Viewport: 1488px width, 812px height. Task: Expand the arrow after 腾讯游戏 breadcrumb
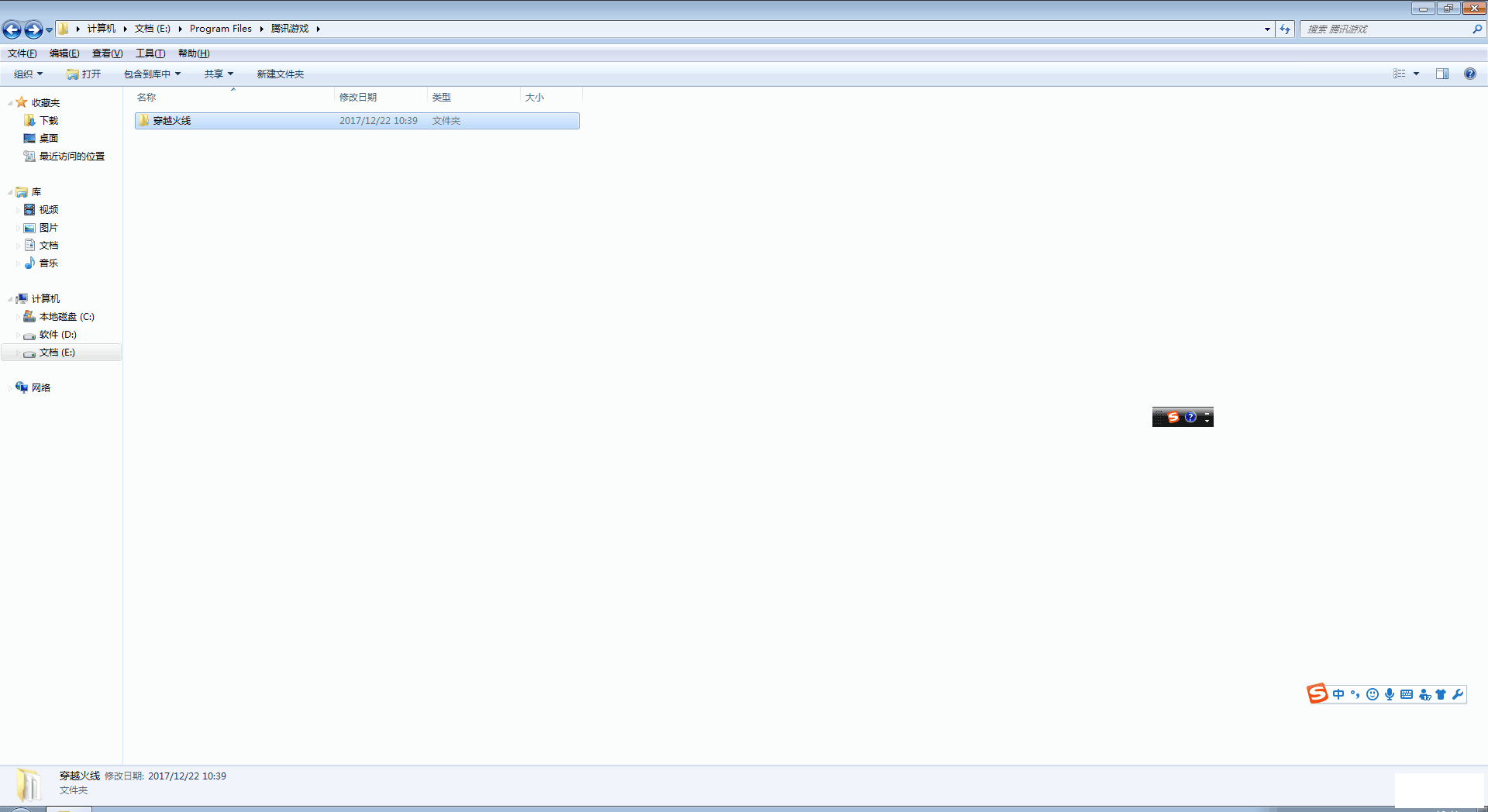318,29
